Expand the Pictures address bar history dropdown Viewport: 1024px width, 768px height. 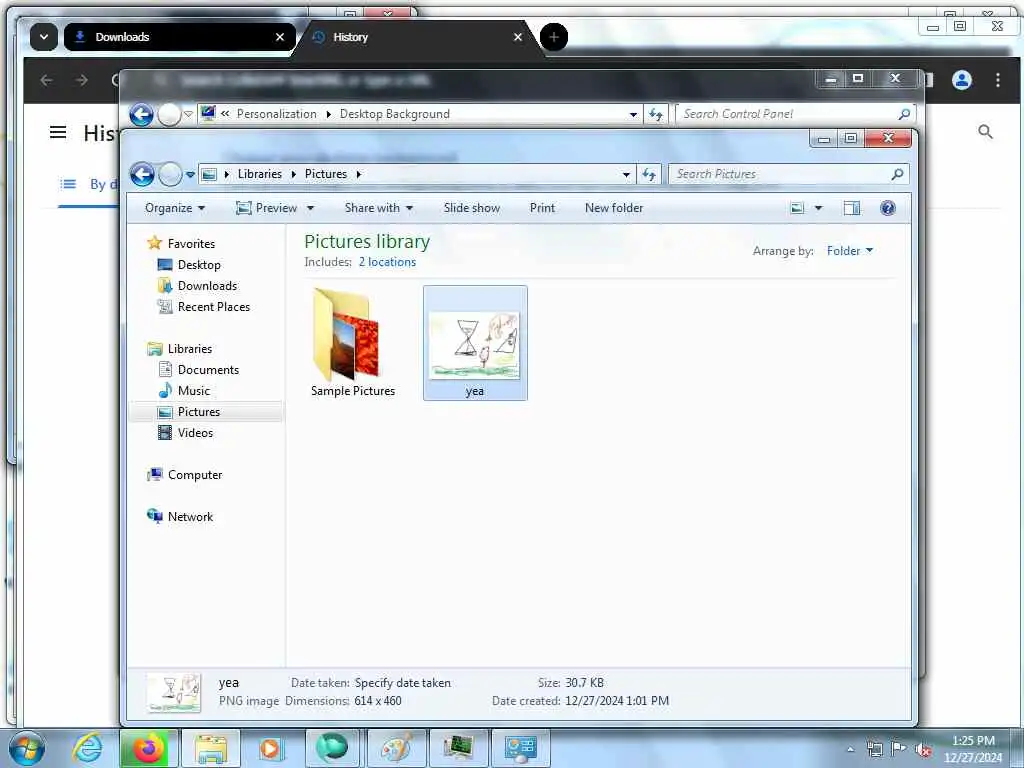626,174
